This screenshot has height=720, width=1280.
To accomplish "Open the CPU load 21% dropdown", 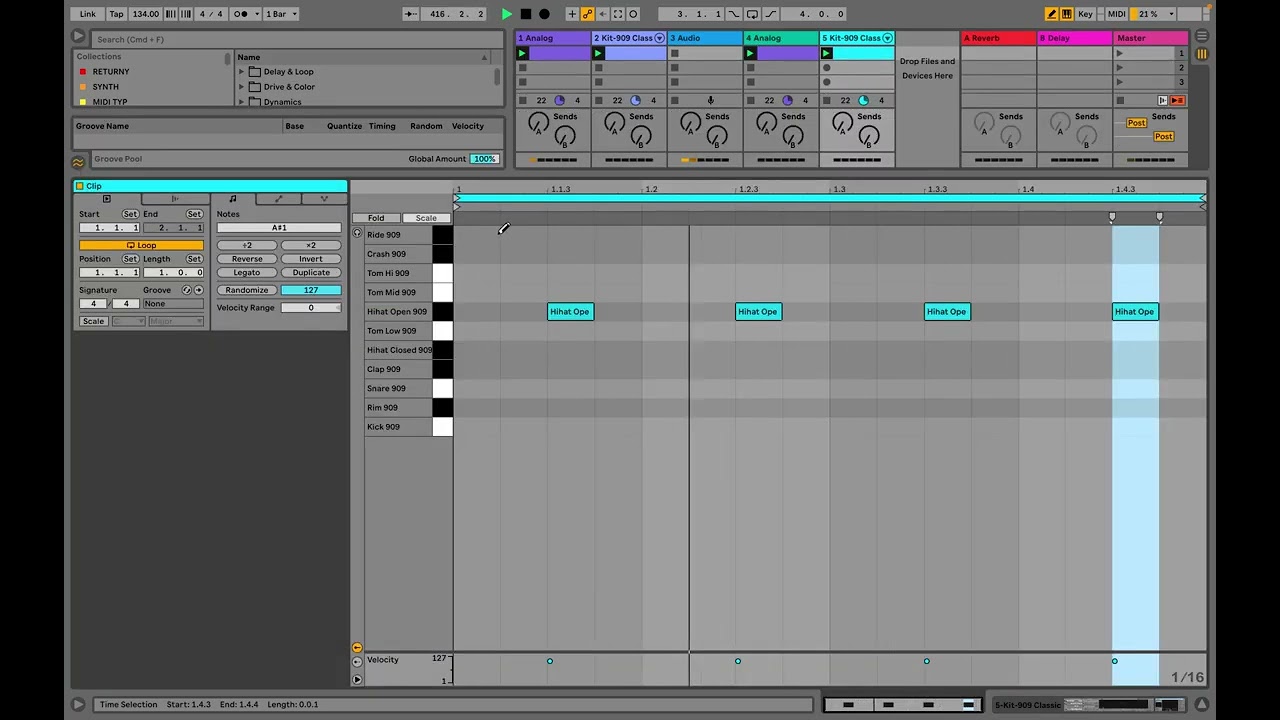I will (1154, 14).
